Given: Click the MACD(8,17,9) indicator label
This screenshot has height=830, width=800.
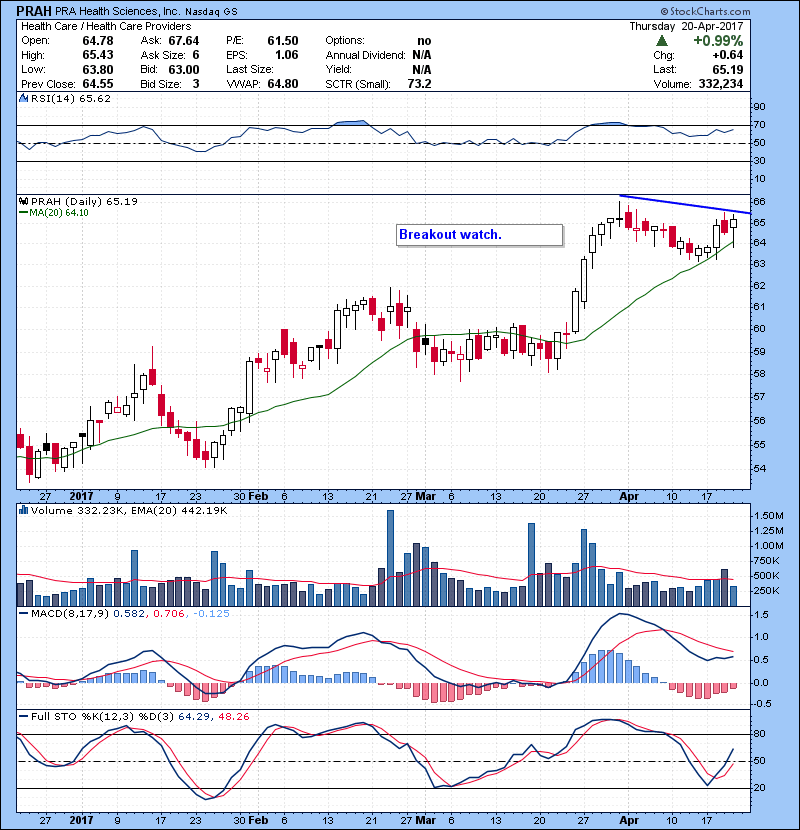Looking at the screenshot, I should [70, 614].
